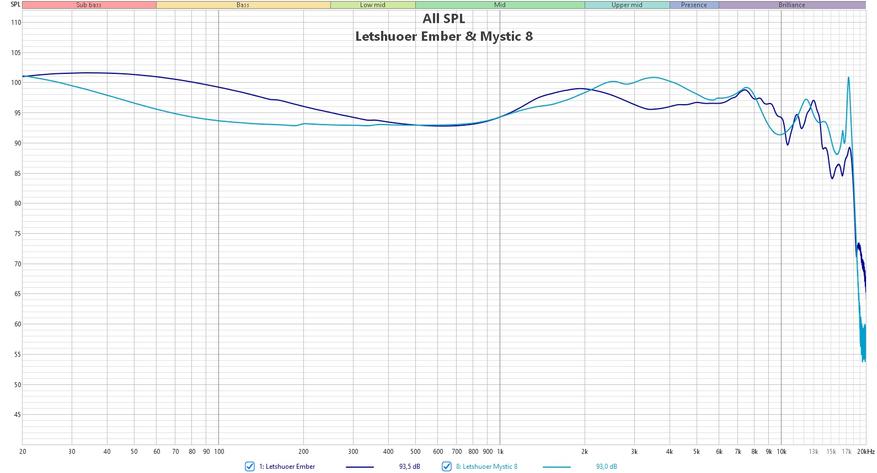
Task: Click the 500 frequency axis label
Action: coord(416,451)
